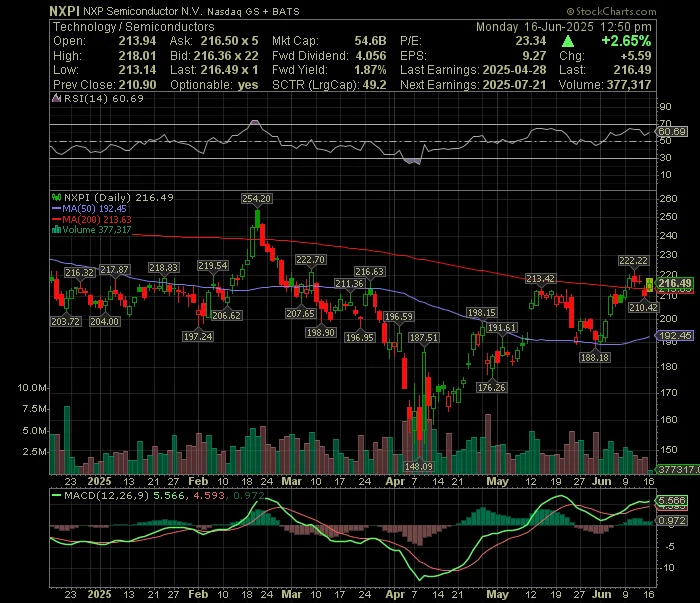Click the EPS value 9.27
Viewport: 700px width, 603px height.
(x=534, y=56)
